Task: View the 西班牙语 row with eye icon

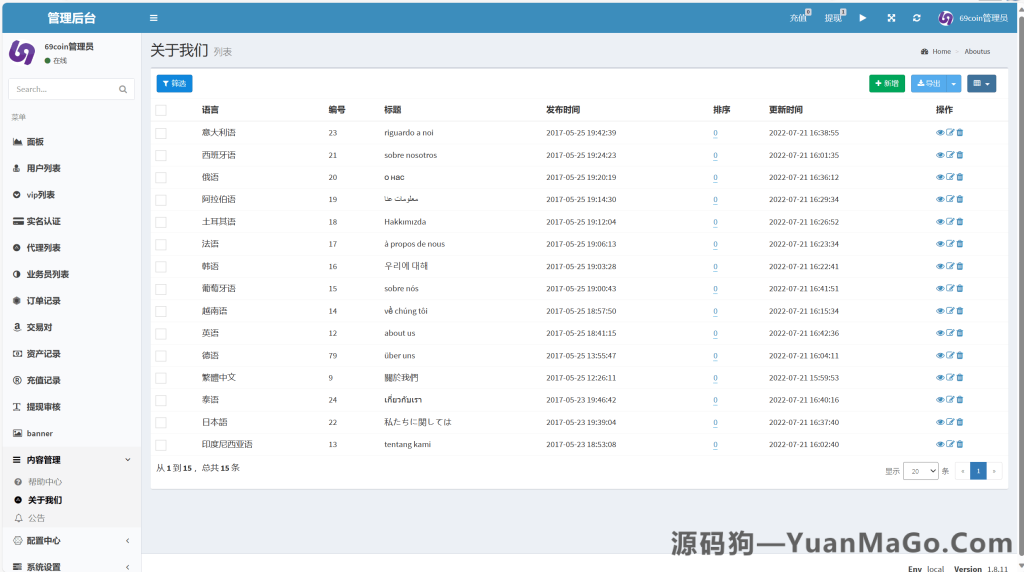Action: point(940,155)
